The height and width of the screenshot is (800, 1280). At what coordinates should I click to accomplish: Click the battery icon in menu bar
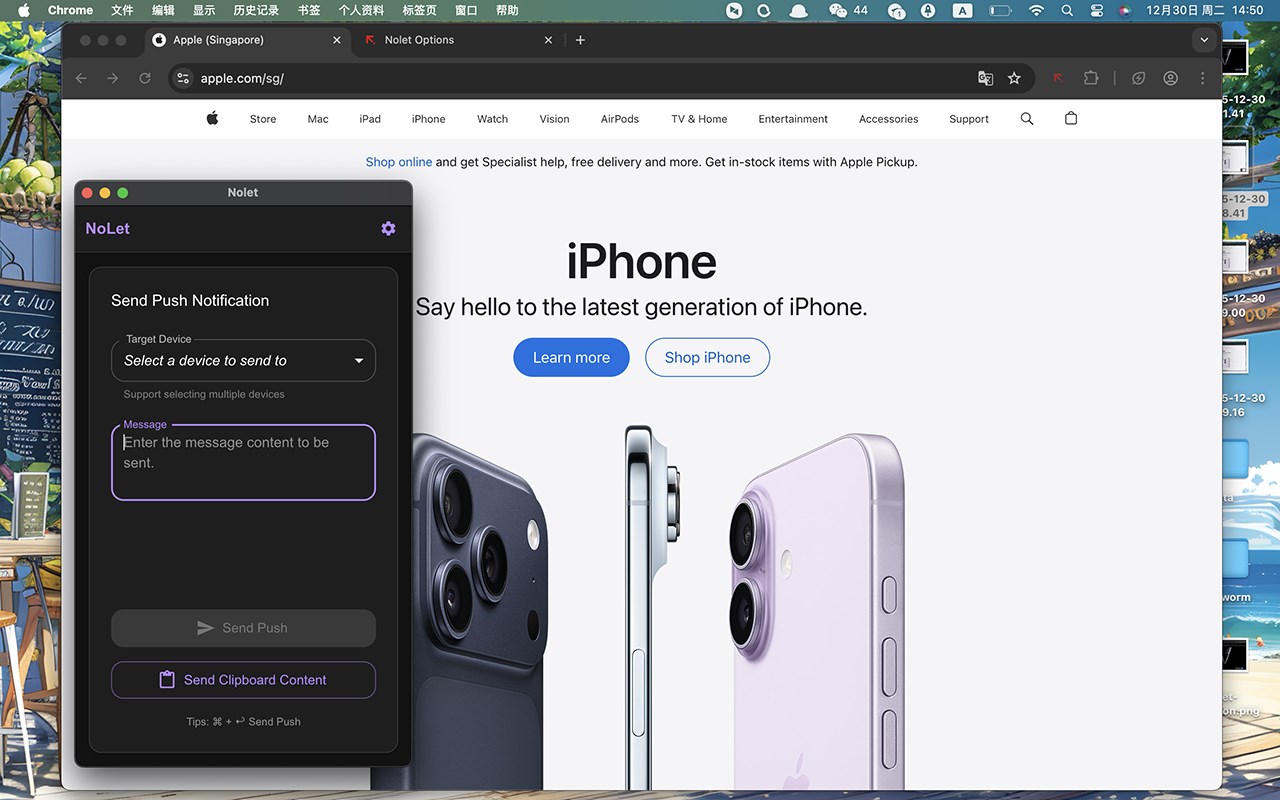tap(1000, 10)
